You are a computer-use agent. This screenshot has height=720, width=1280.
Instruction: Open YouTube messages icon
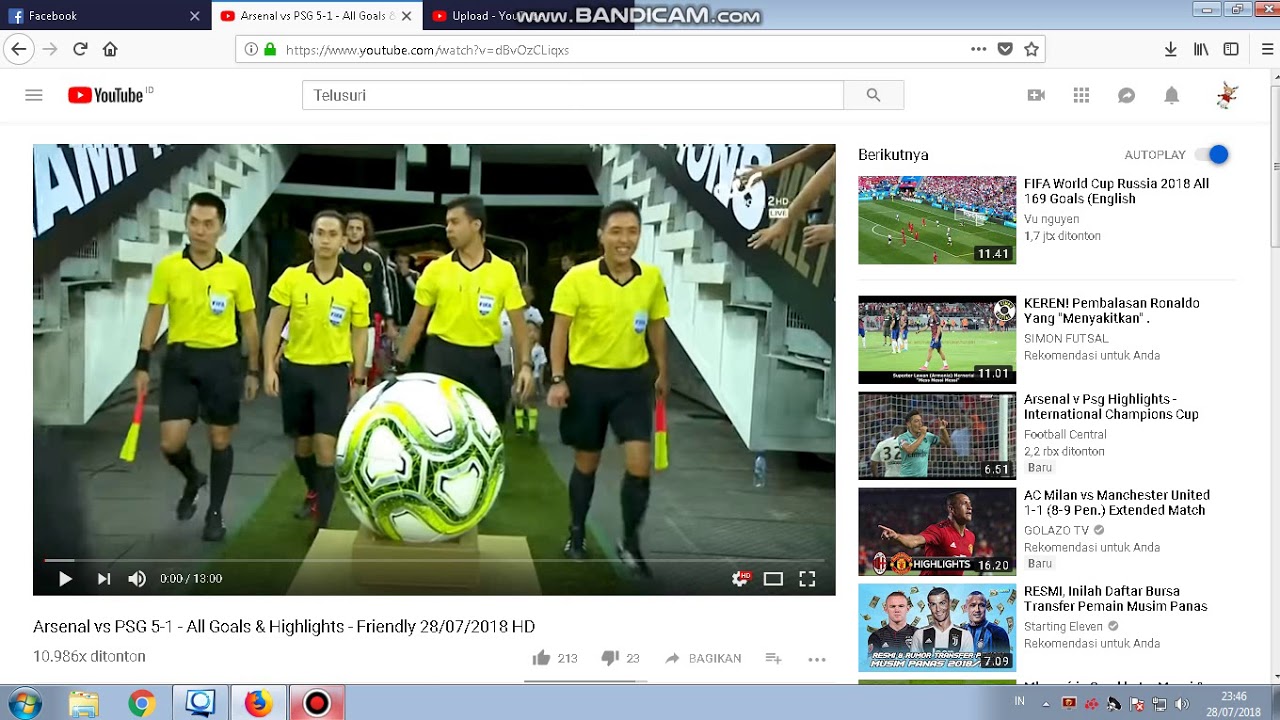point(1126,95)
